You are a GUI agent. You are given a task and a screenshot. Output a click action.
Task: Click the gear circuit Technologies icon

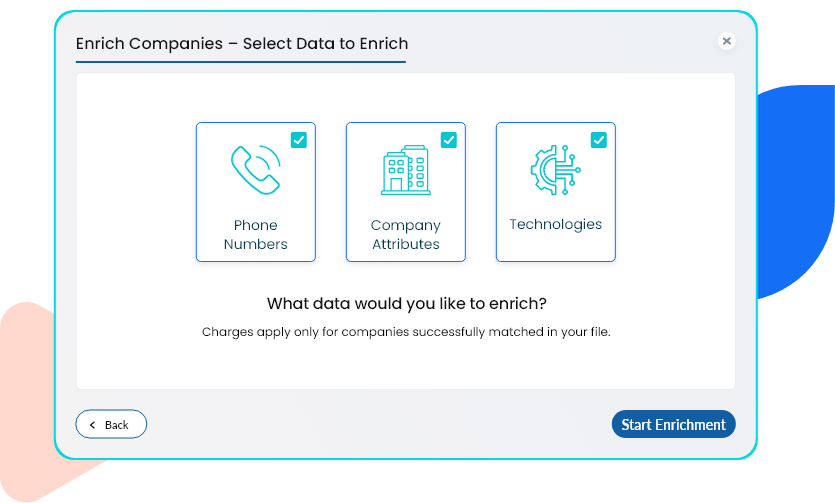click(x=555, y=170)
